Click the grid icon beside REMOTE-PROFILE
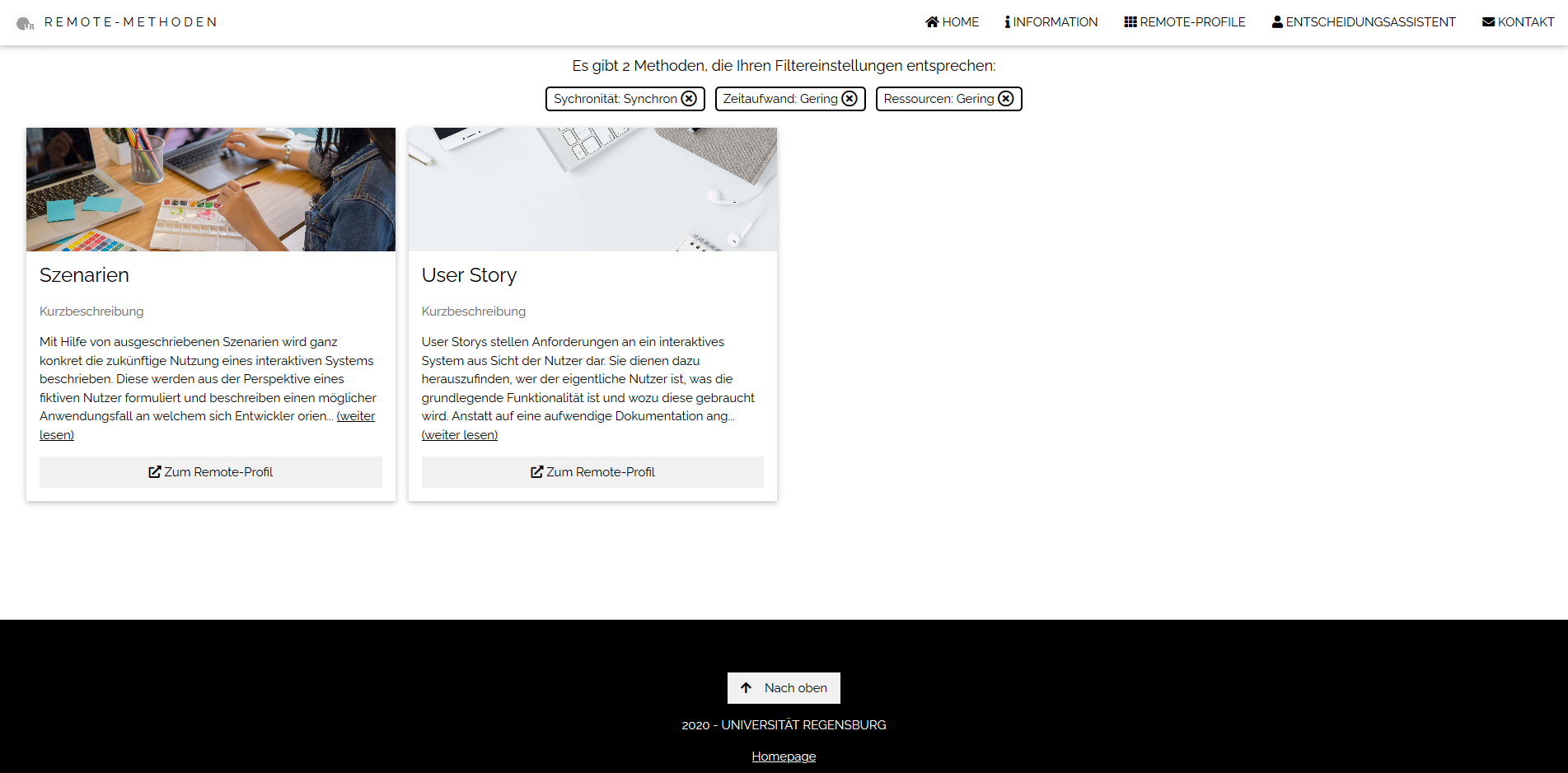1568x773 pixels. [x=1130, y=22]
